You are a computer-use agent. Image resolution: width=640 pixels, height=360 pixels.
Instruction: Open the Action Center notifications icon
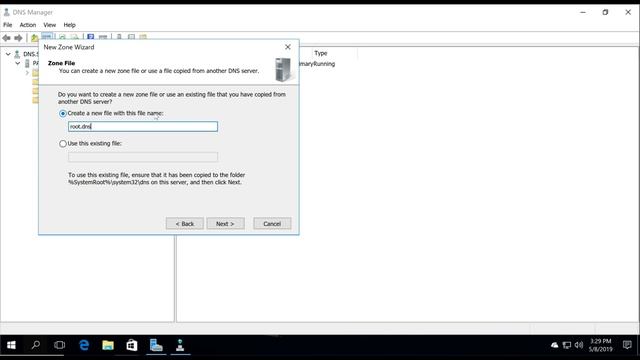pos(627,345)
